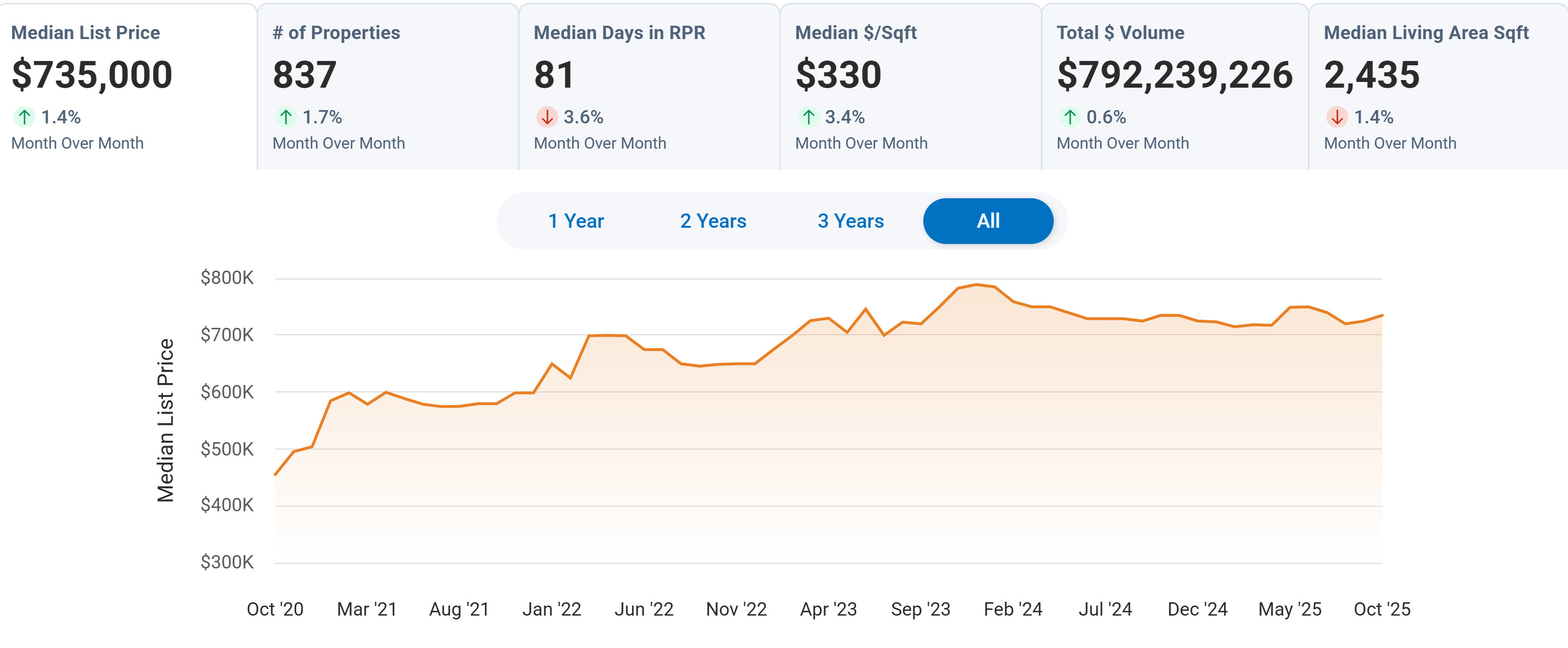Viewport: 1568px width, 648px height.
Task: Set chart range to 2 Years
Action: 713,221
